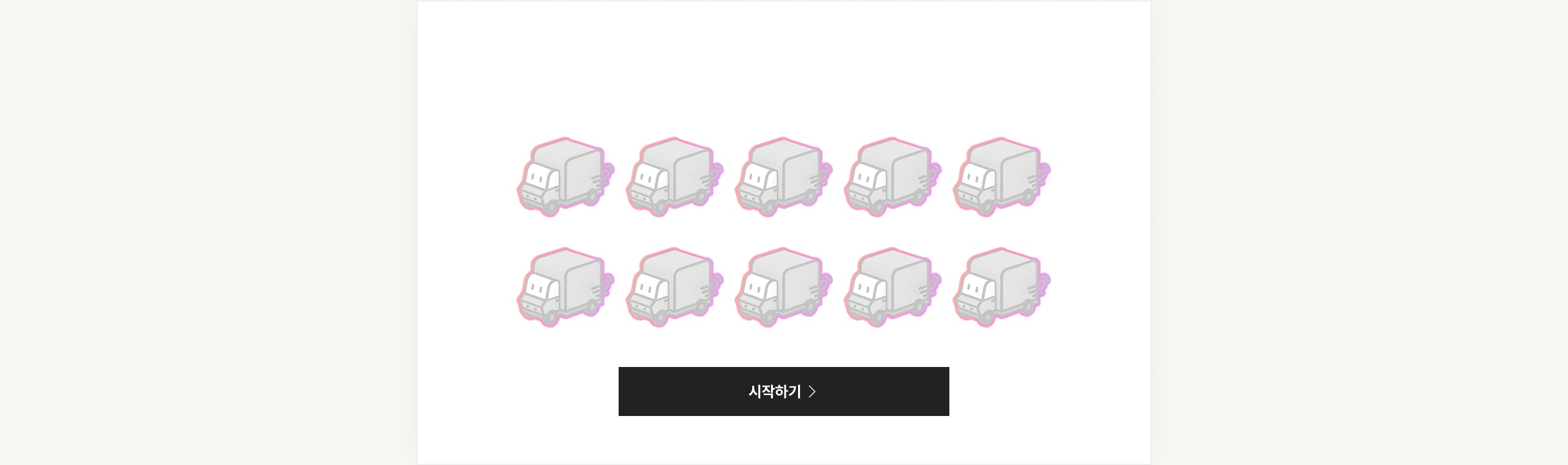Viewport: 1568px width, 465px height.
Task: Click the last truck stamp in top row
Action: click(1001, 177)
